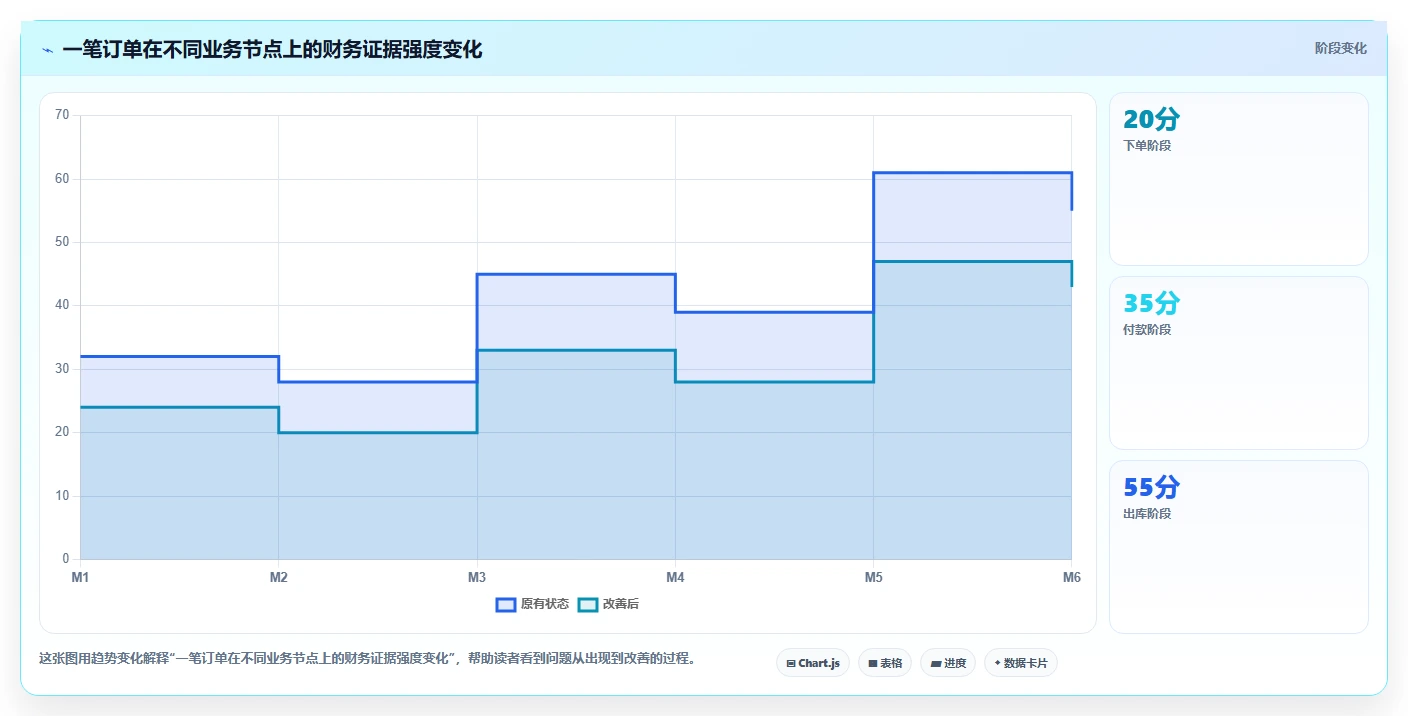Open the 20分 下单阶段 card

click(x=1238, y=179)
